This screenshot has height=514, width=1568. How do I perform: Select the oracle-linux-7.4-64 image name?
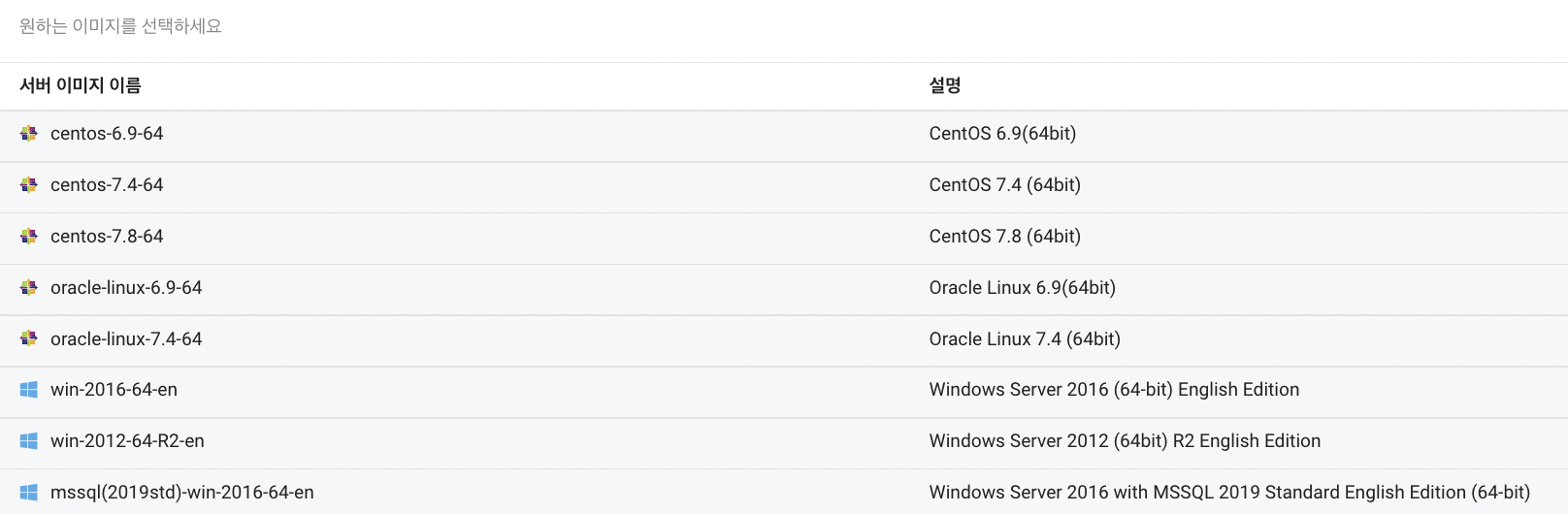click(x=126, y=339)
